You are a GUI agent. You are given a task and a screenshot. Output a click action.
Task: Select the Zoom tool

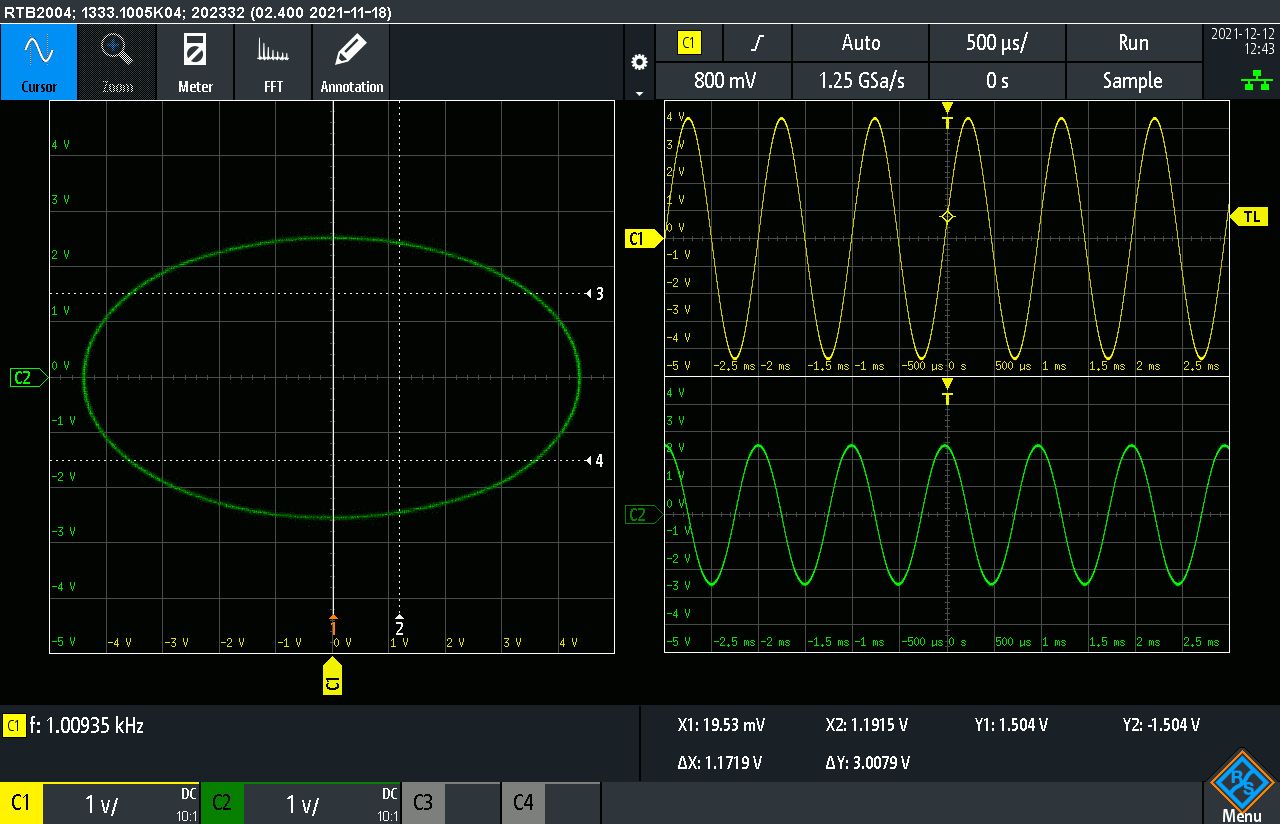[117, 62]
